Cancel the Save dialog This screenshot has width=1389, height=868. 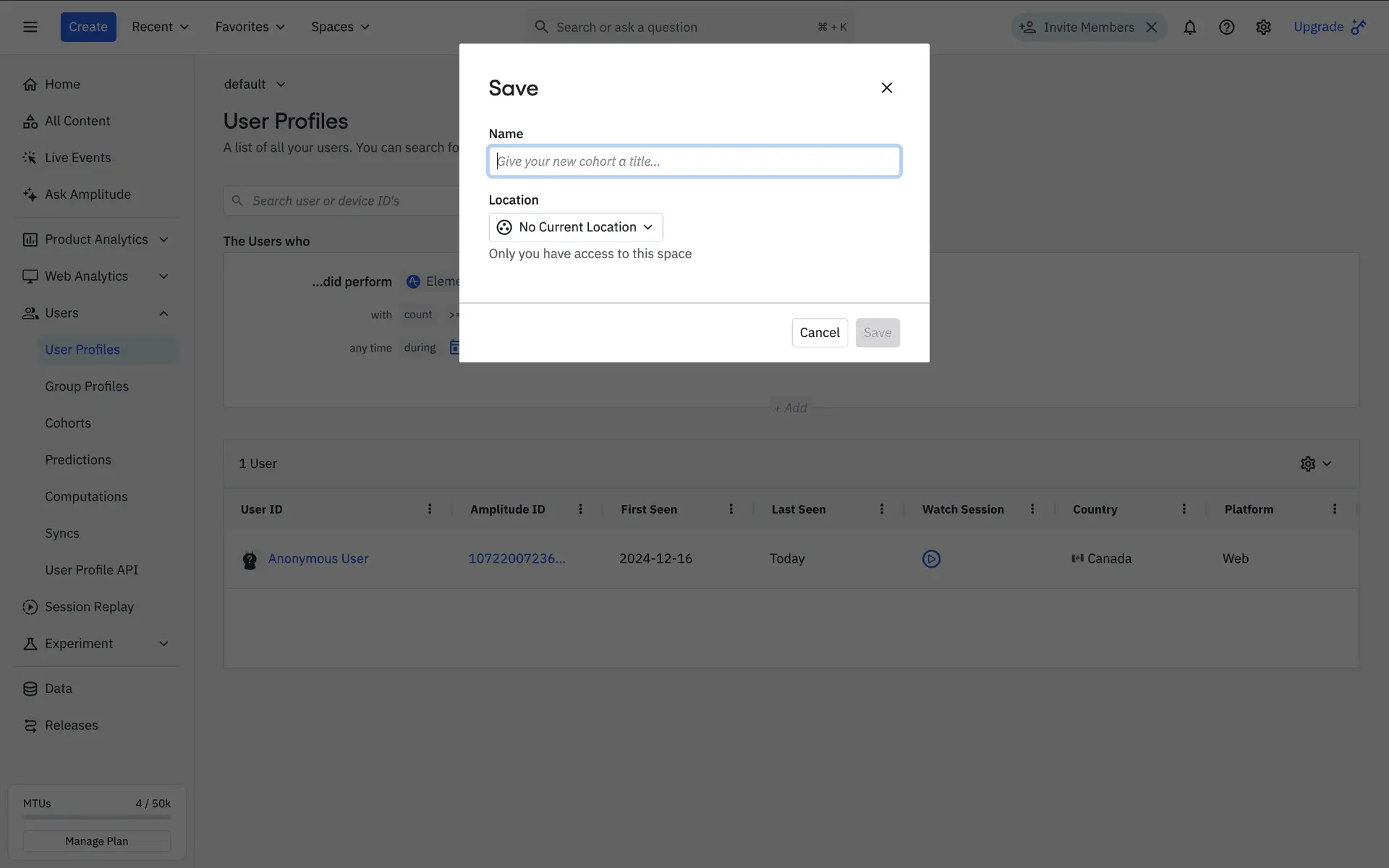coord(819,333)
